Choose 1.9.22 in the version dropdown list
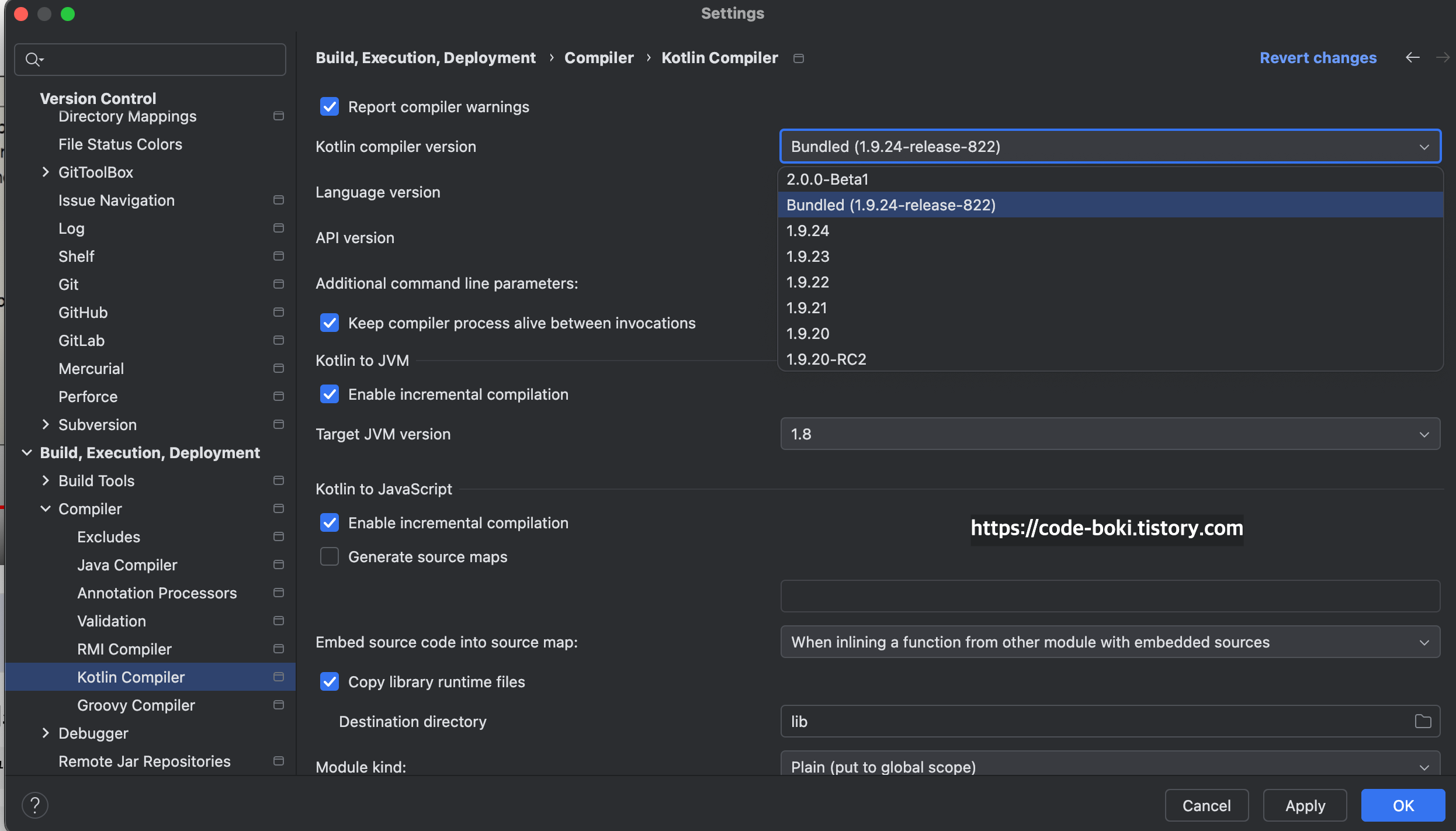Image resolution: width=1456 pixels, height=831 pixels. point(808,282)
